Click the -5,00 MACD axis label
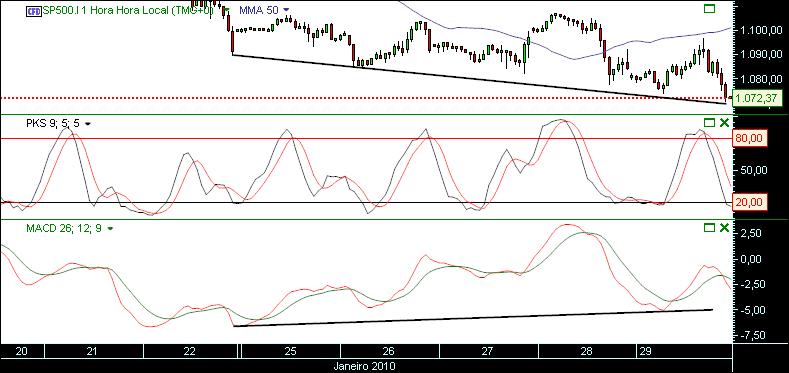The height and width of the screenshot is (373, 789). click(x=754, y=310)
